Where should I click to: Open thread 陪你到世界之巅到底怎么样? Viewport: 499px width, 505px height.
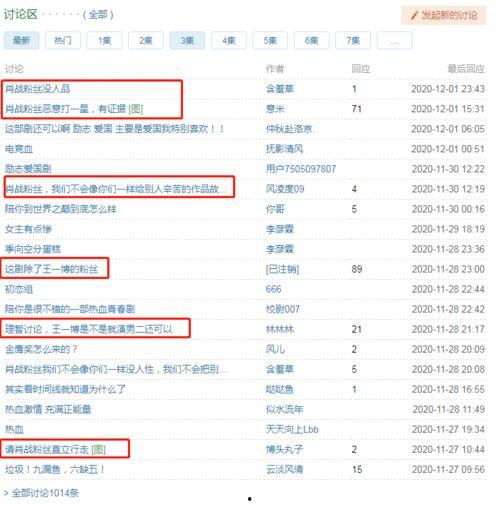61,209
